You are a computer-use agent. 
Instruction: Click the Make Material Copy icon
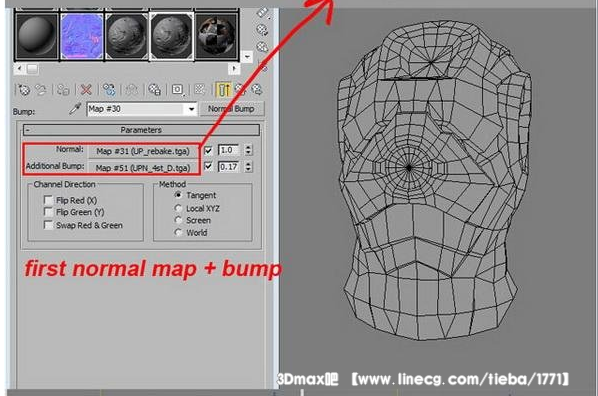(109, 90)
